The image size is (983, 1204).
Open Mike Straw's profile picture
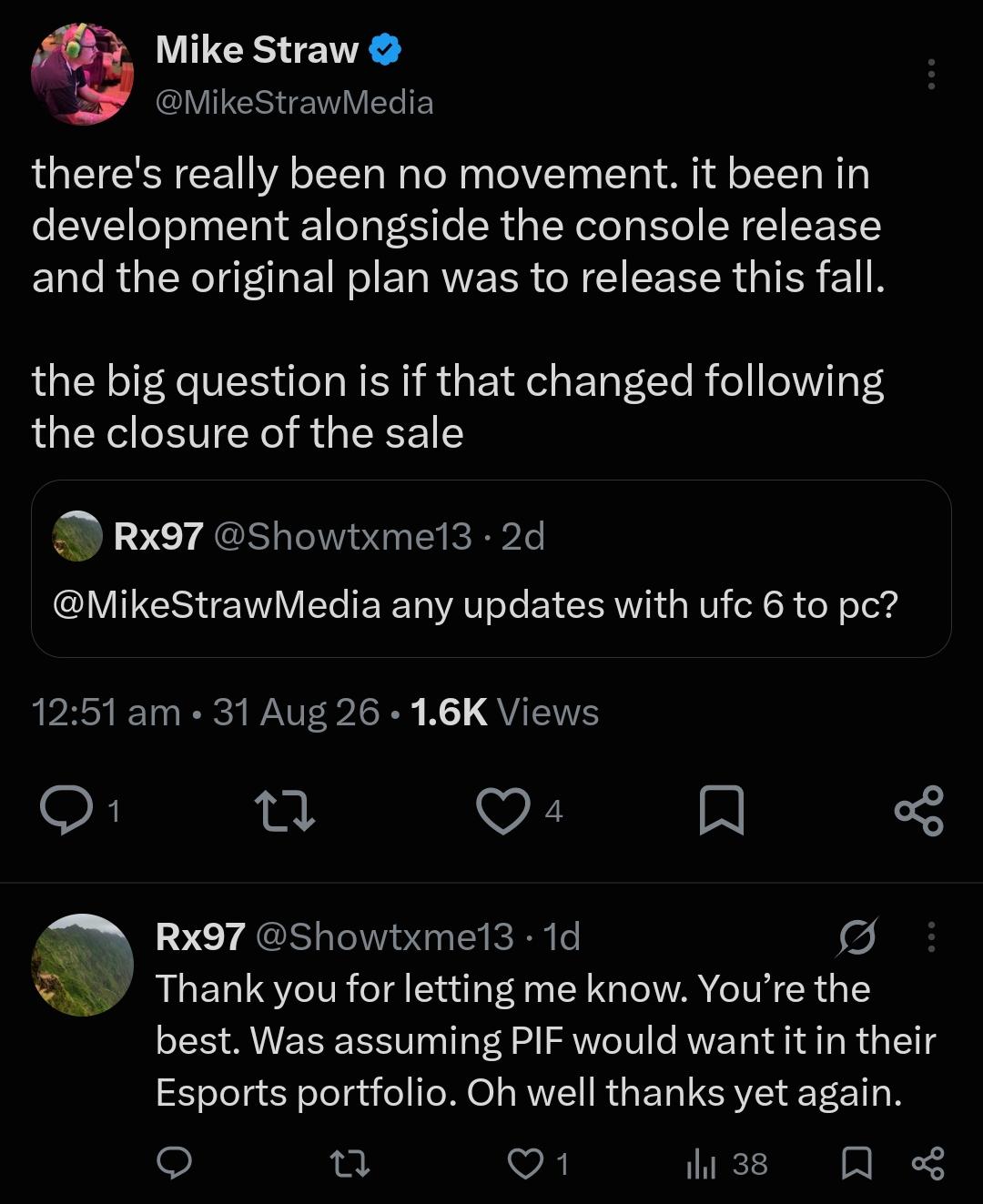(82, 74)
